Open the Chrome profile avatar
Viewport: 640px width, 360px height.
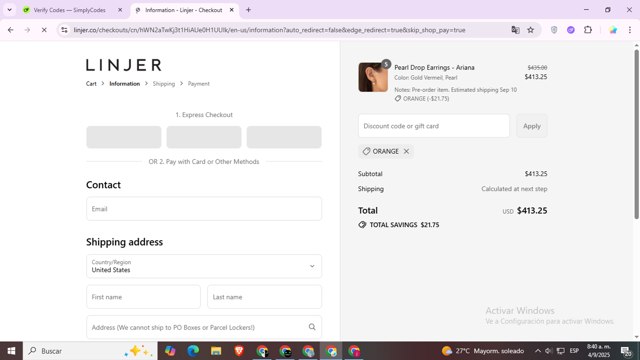pos(613,30)
